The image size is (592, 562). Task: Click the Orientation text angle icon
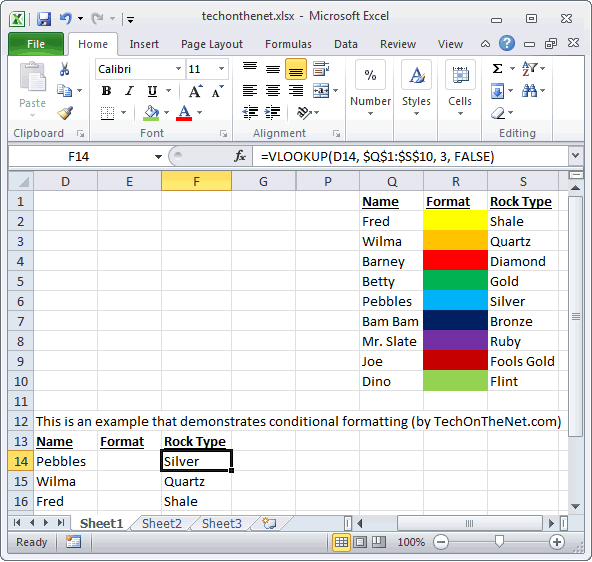(x=304, y=112)
